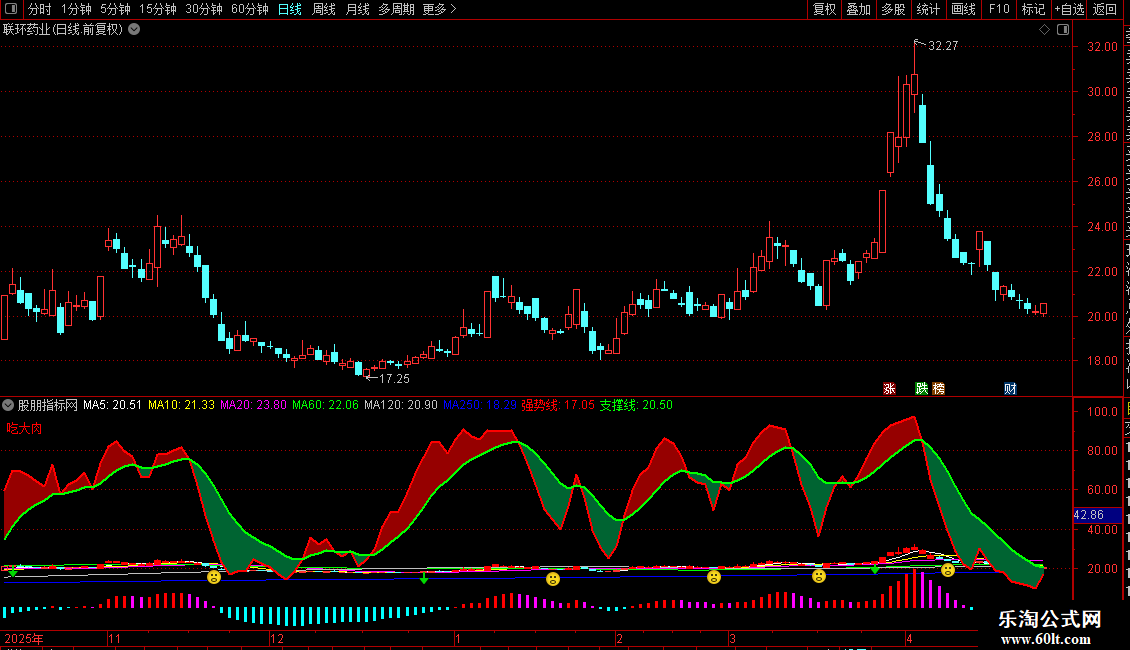Click the 42.86 current value tag
Screen dimensions: 1130x650
coord(1097,515)
